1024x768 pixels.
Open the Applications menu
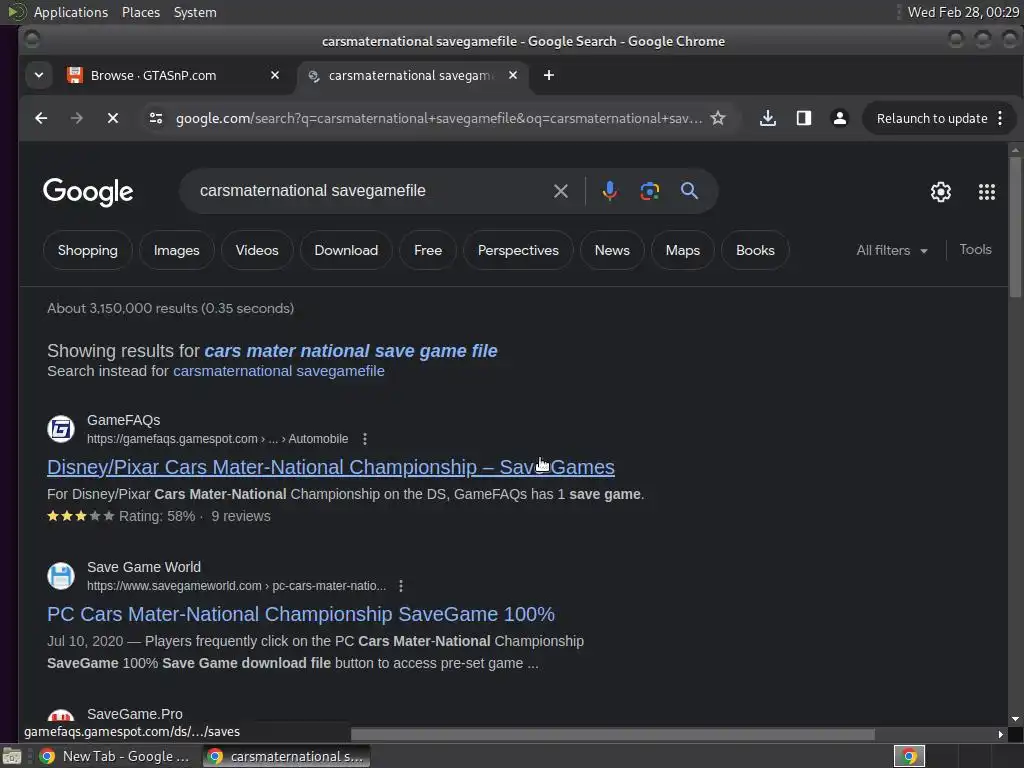tap(71, 12)
